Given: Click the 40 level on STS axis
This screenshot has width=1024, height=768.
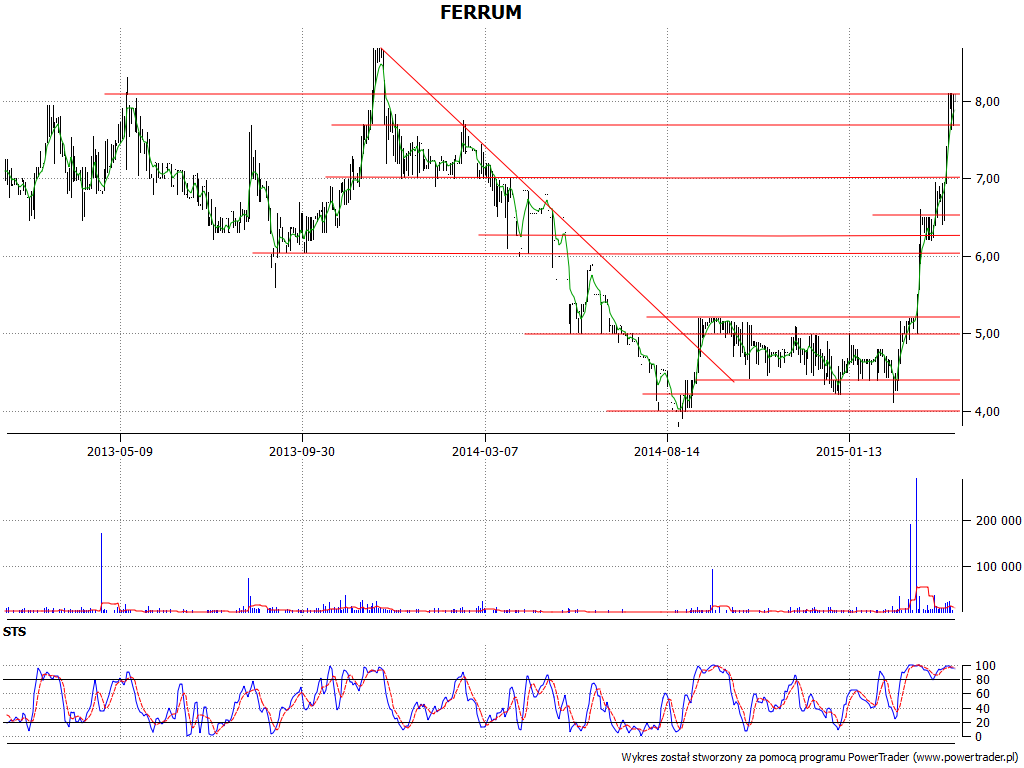Looking at the screenshot, I should click(985, 709).
